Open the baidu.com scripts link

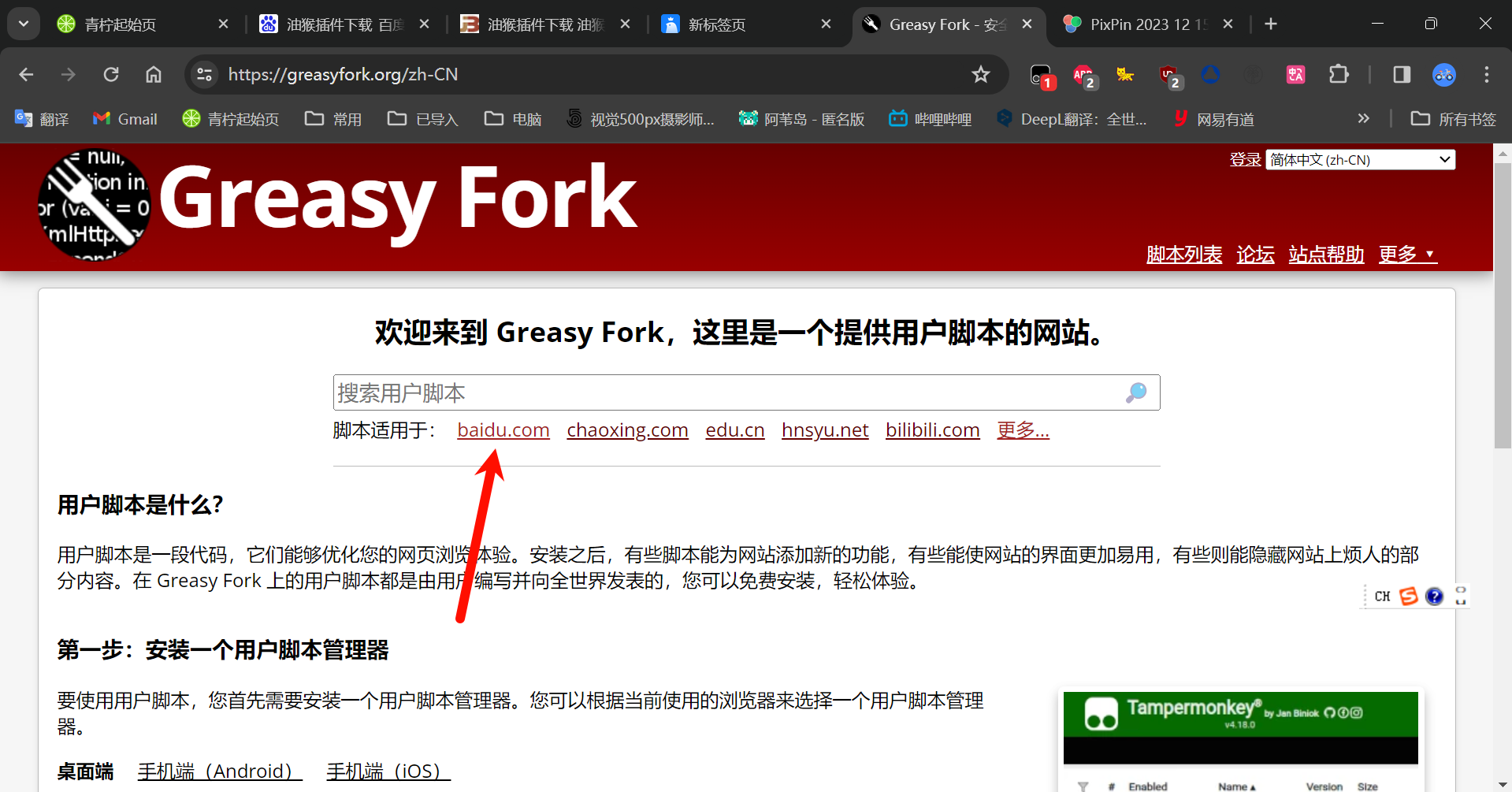pos(503,430)
